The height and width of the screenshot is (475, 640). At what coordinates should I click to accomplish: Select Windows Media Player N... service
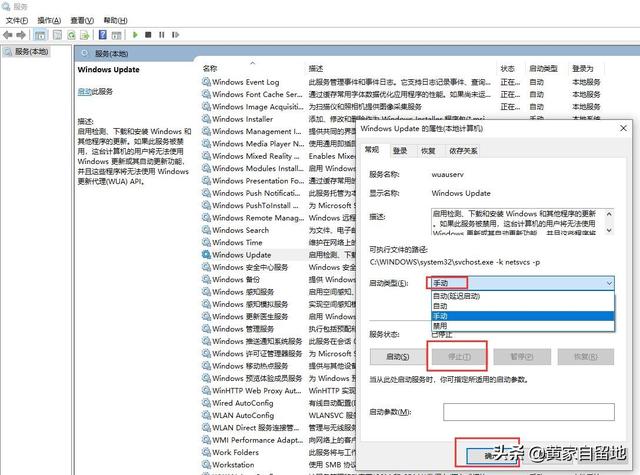click(x=258, y=144)
